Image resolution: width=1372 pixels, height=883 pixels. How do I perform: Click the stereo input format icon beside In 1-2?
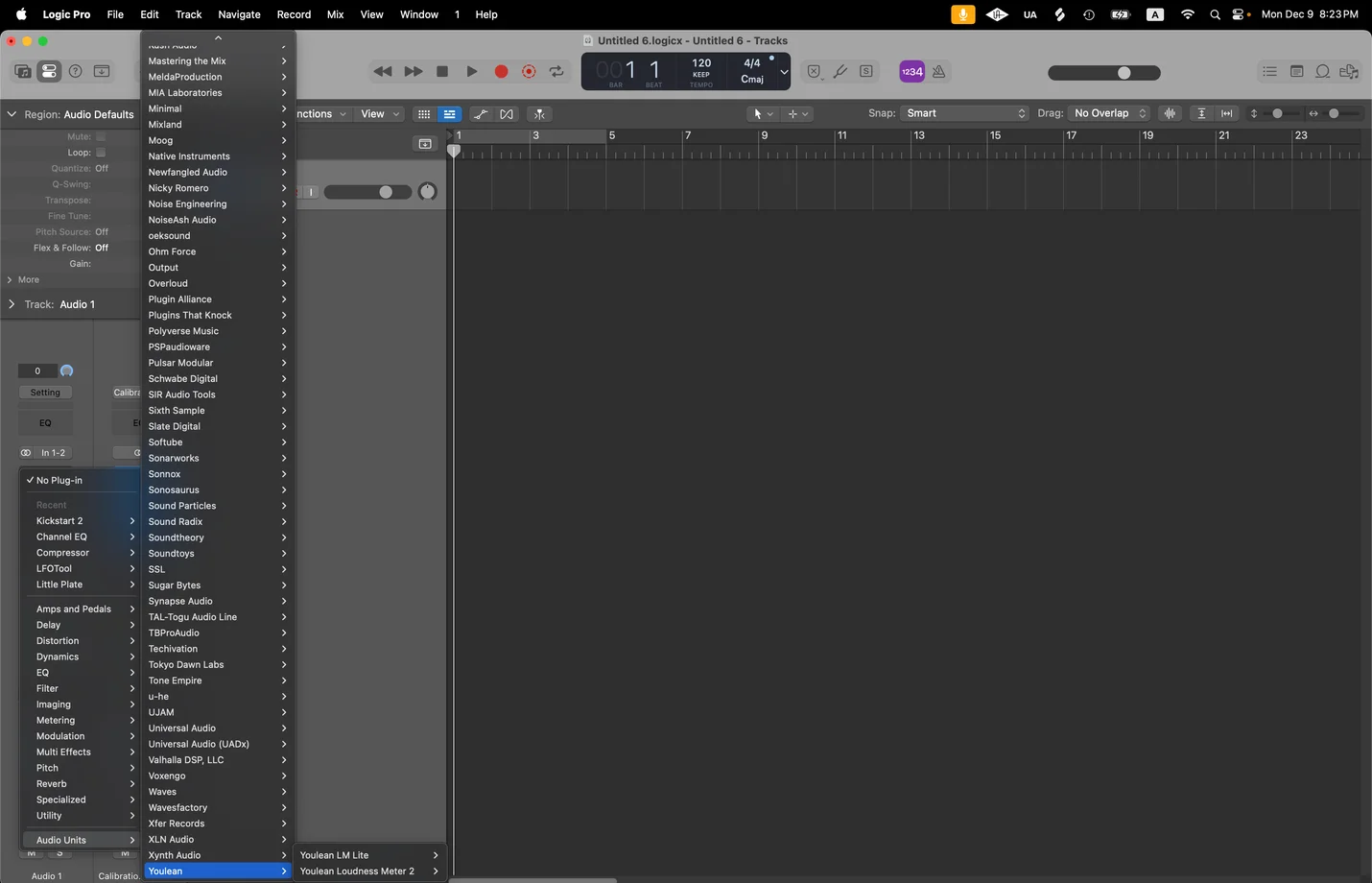point(26,453)
